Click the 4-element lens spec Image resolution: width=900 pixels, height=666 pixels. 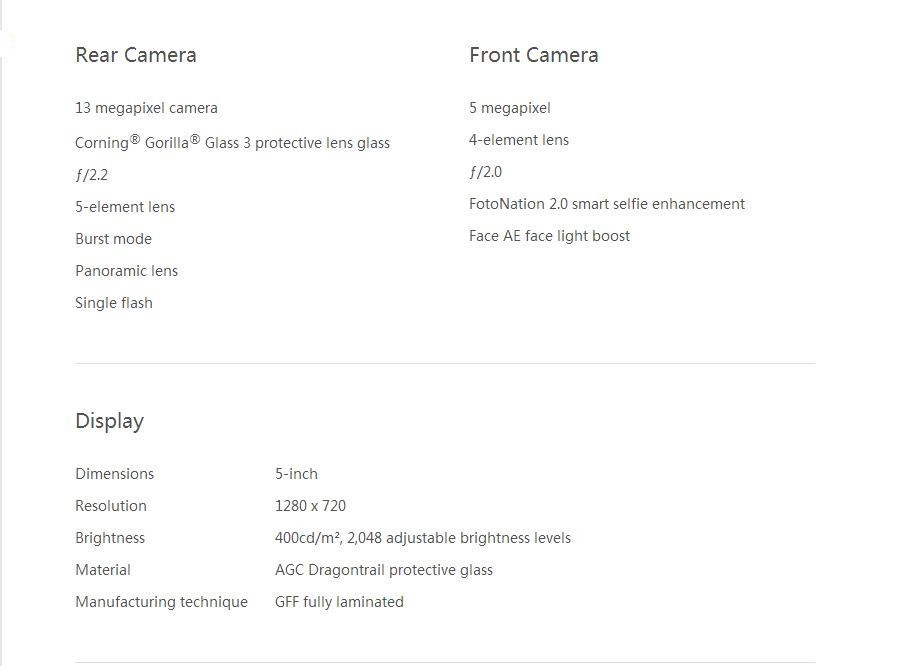[x=519, y=140]
